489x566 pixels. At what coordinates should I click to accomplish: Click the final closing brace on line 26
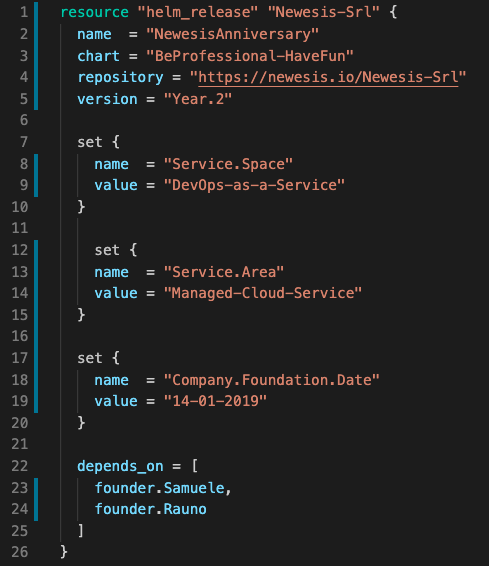(x=64, y=552)
